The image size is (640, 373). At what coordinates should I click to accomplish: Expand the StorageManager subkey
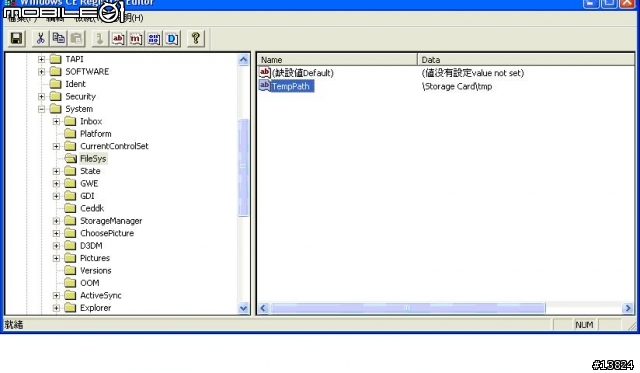click(x=56, y=221)
